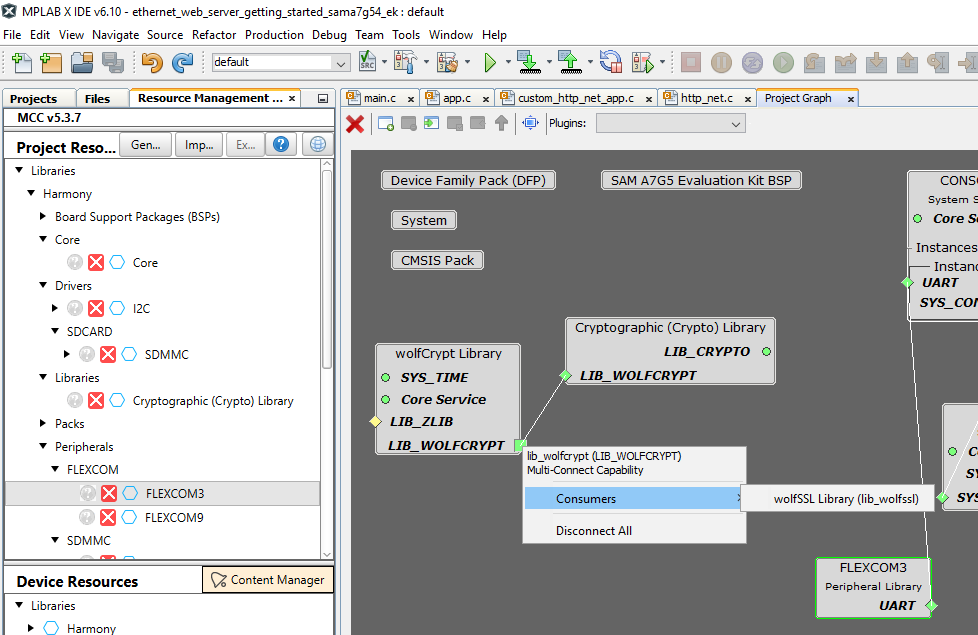Switch to the Projects tab

pyautogui.click(x=34, y=99)
